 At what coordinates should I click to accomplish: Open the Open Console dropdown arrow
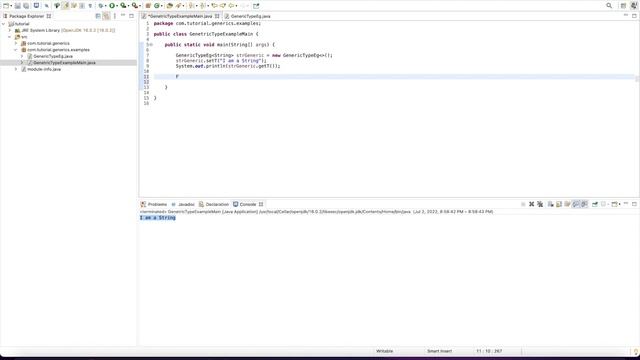pyautogui.click(x=619, y=204)
